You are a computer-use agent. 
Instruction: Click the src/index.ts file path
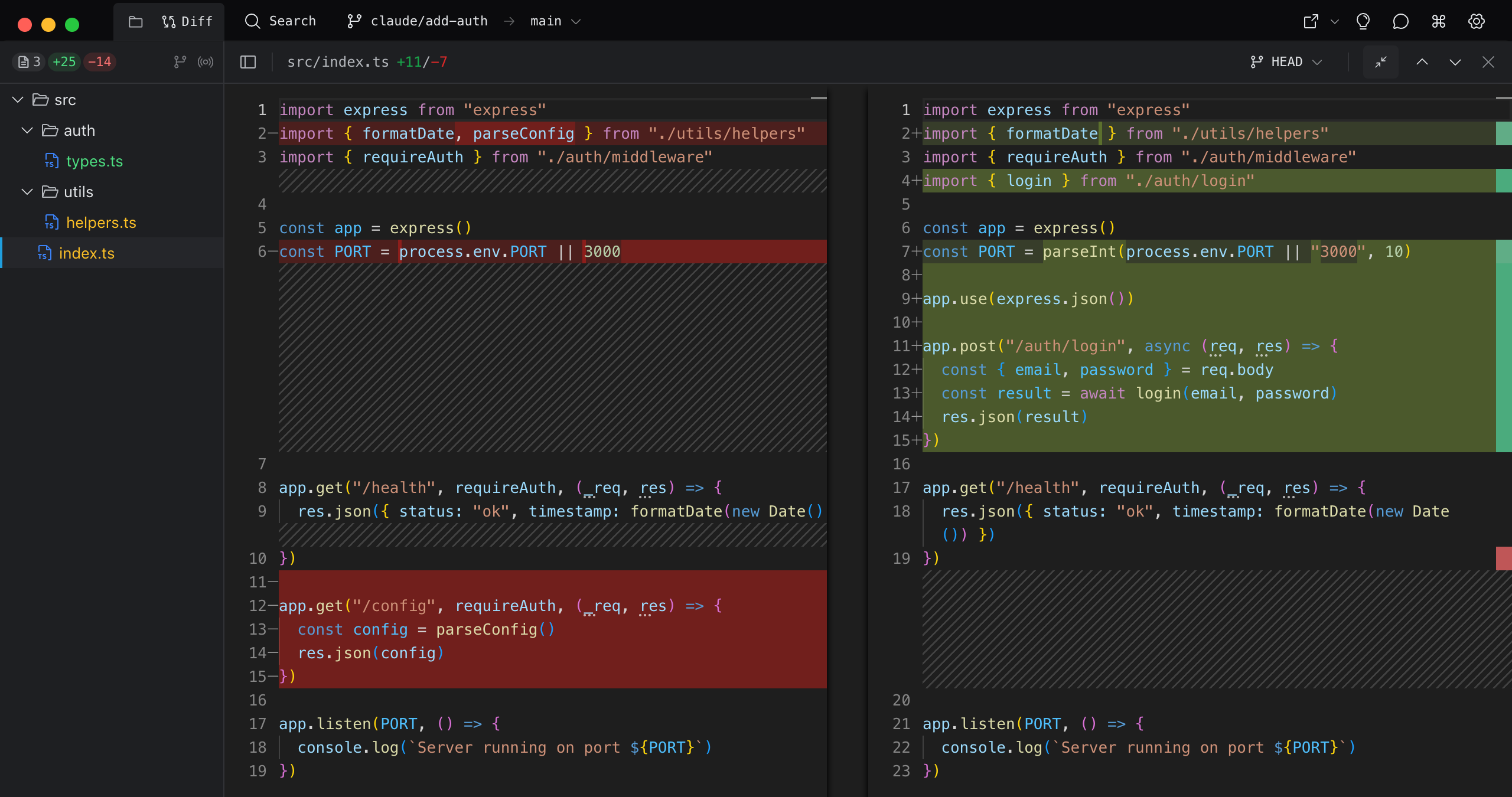coord(338,62)
